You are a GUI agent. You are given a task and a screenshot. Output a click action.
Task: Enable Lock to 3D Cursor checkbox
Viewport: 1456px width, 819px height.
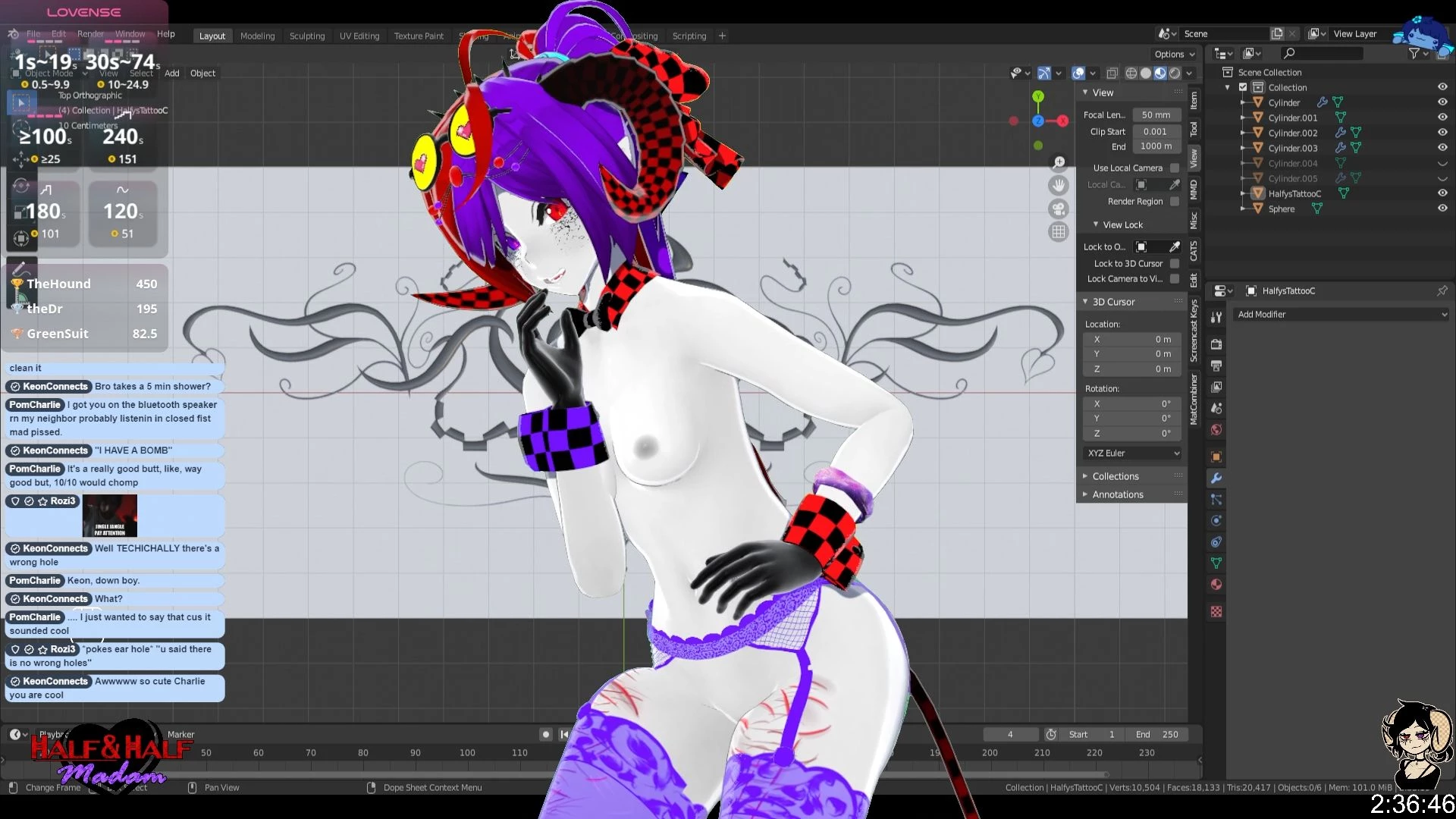[1175, 264]
